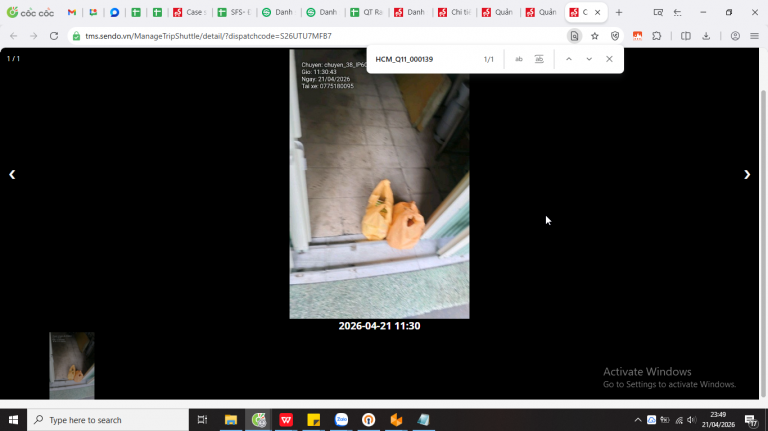Show hidden system tray icons
This screenshot has height=431, width=768.
click(x=637, y=420)
